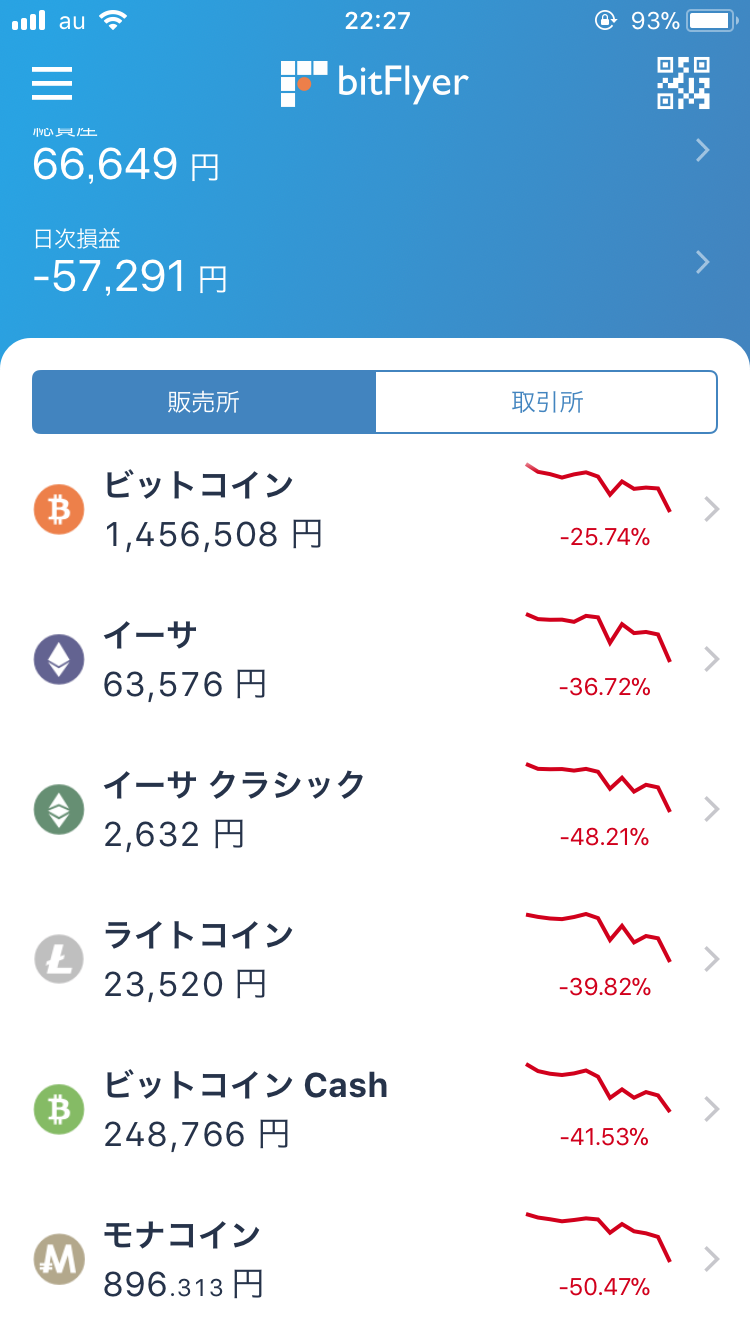Tap the ビットコイン Cash price chart
The width and height of the screenshot is (750, 1334).
click(x=598, y=1089)
